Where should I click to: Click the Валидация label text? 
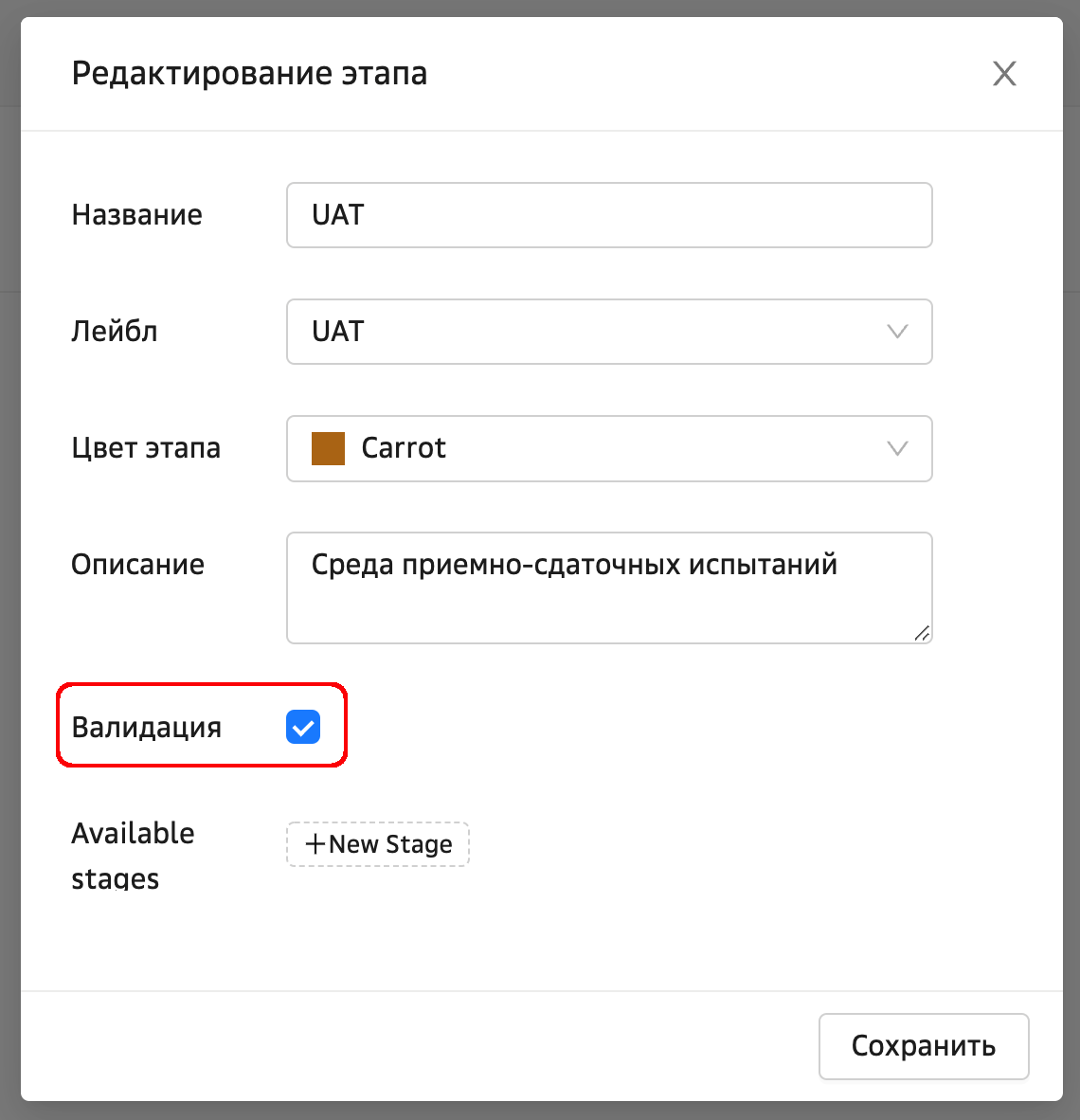pos(147,727)
